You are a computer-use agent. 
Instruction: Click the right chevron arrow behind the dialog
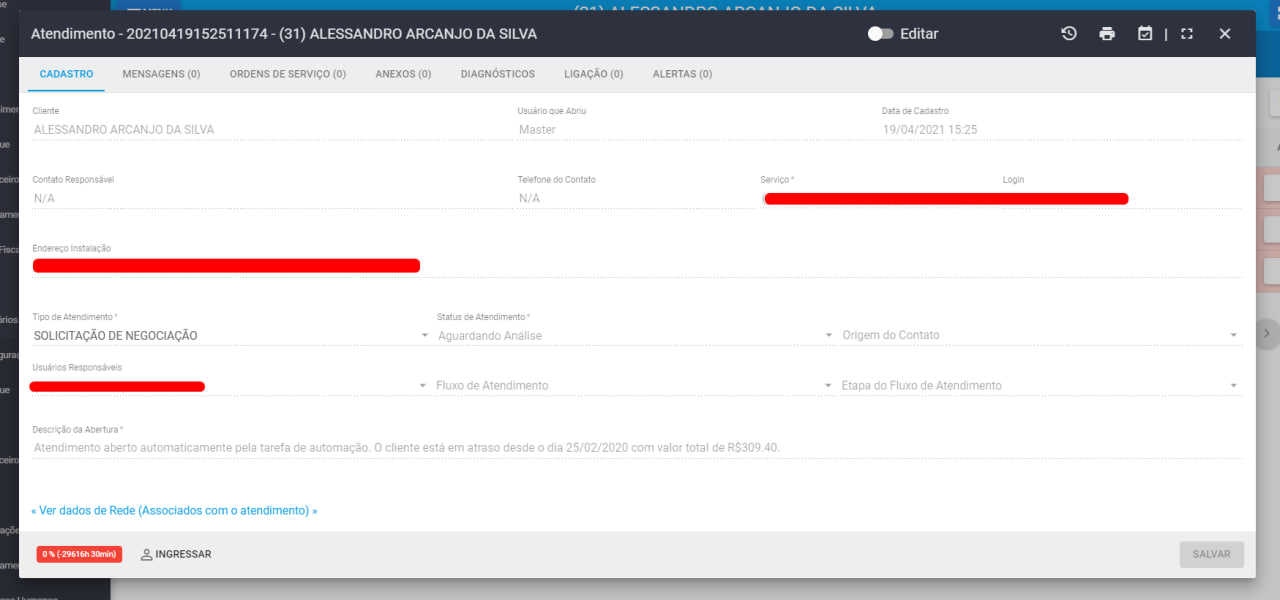click(1268, 333)
